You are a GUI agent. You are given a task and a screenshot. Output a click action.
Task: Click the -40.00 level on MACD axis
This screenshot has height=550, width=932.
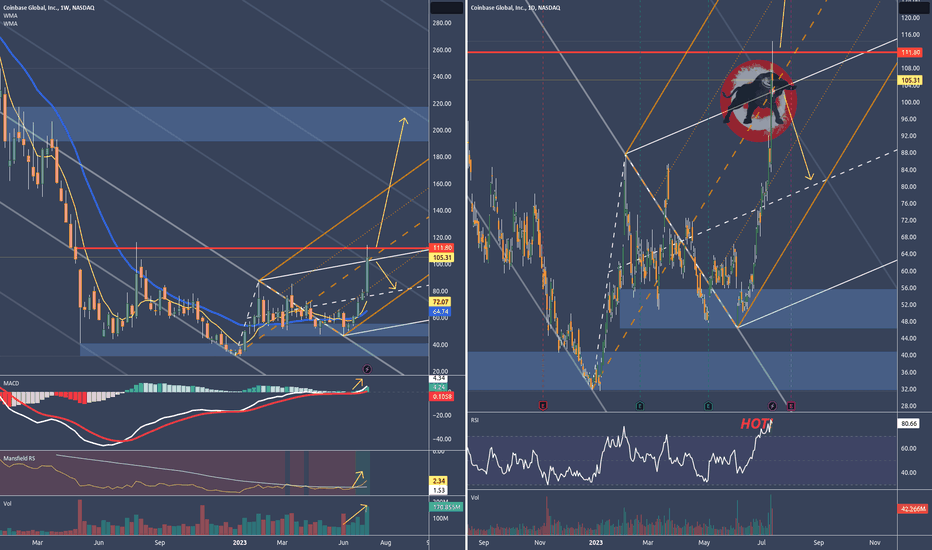(x=443, y=439)
